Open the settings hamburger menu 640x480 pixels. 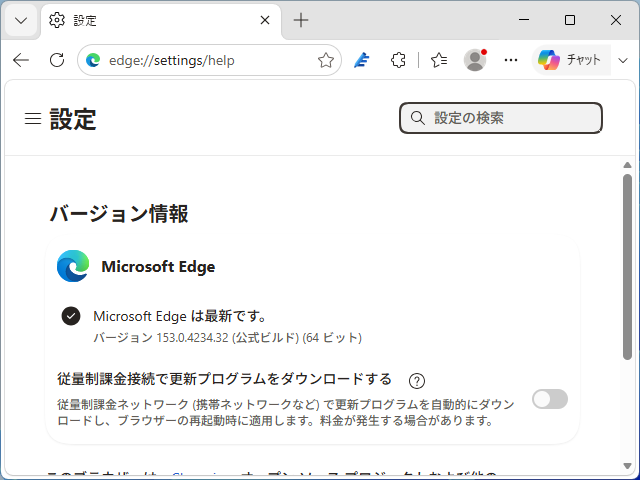coord(33,119)
